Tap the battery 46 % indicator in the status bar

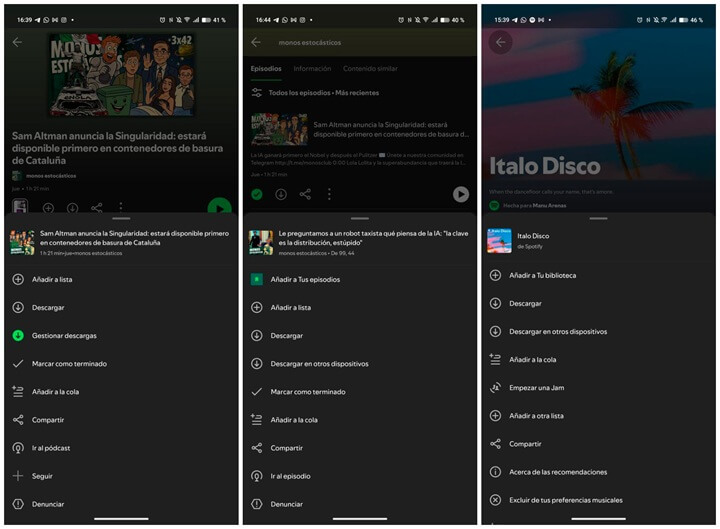click(693, 20)
